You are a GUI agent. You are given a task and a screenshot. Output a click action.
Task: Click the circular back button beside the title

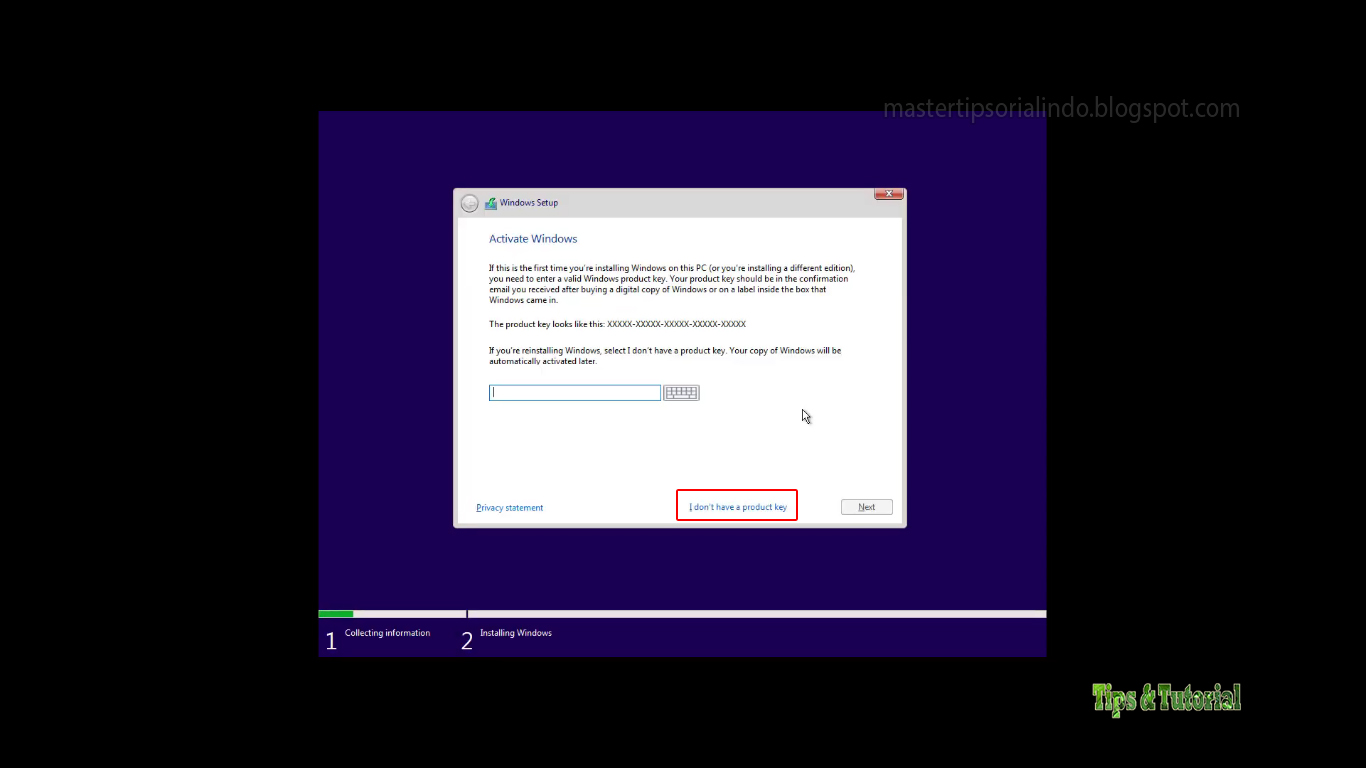pos(469,202)
